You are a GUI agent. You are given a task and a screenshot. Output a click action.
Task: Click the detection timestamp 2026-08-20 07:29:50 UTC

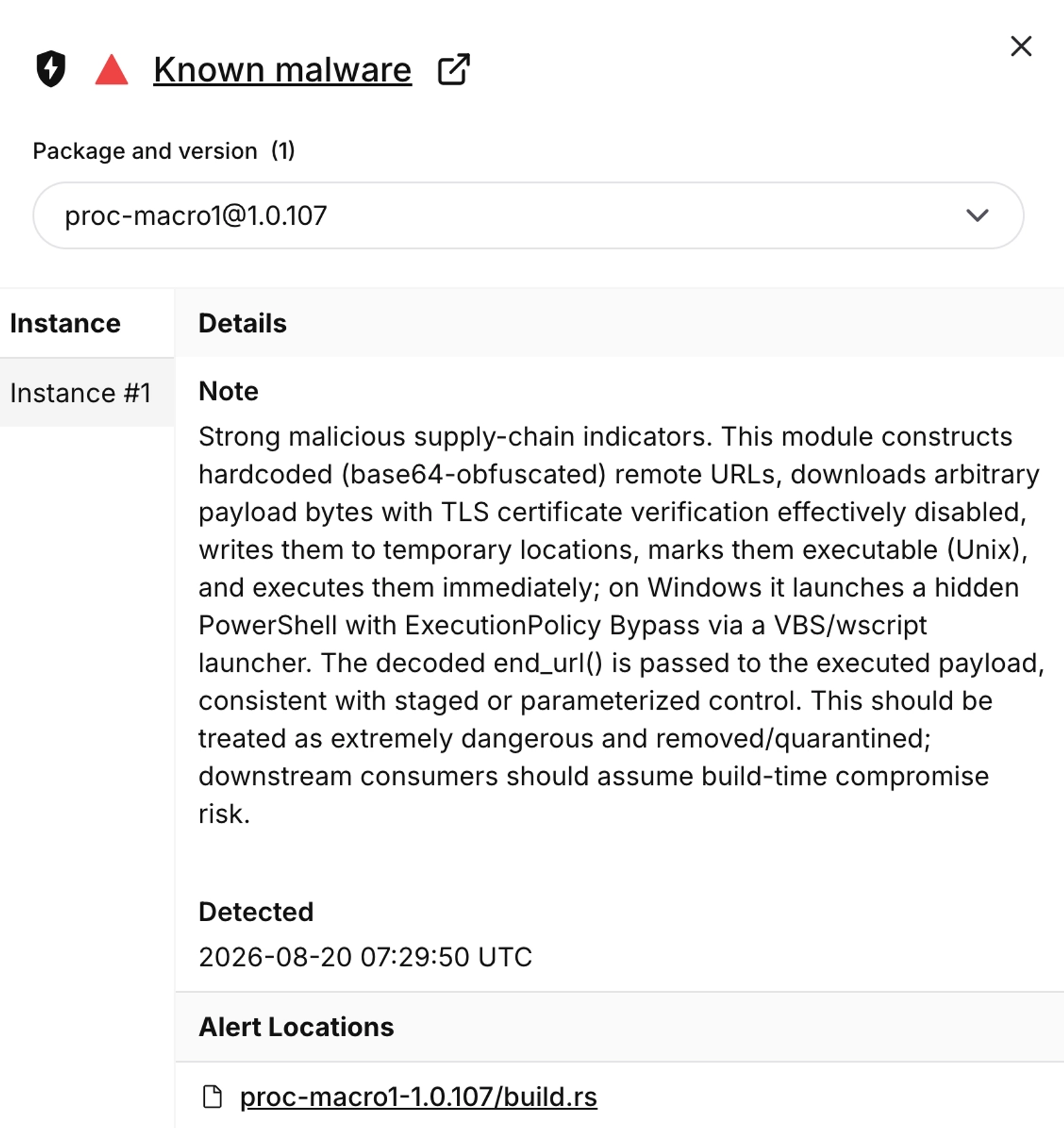(365, 957)
